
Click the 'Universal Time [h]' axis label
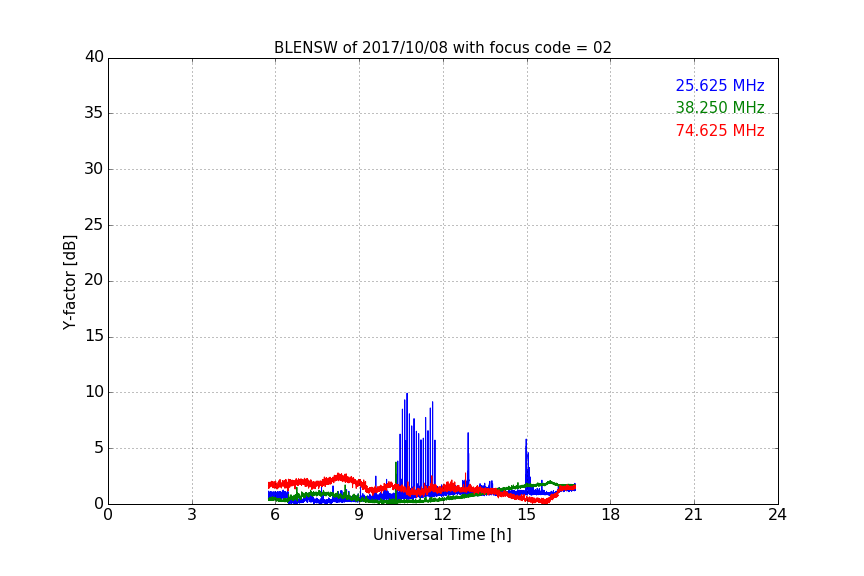coord(442,535)
